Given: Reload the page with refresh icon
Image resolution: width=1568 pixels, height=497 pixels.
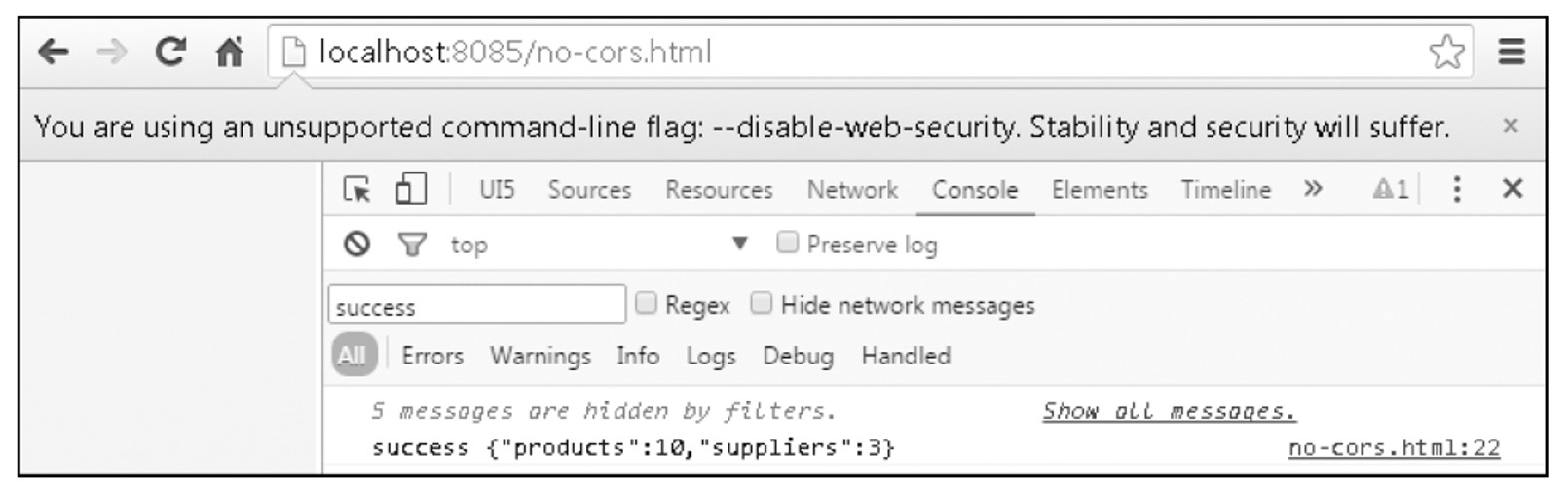Looking at the screenshot, I should 170,52.
